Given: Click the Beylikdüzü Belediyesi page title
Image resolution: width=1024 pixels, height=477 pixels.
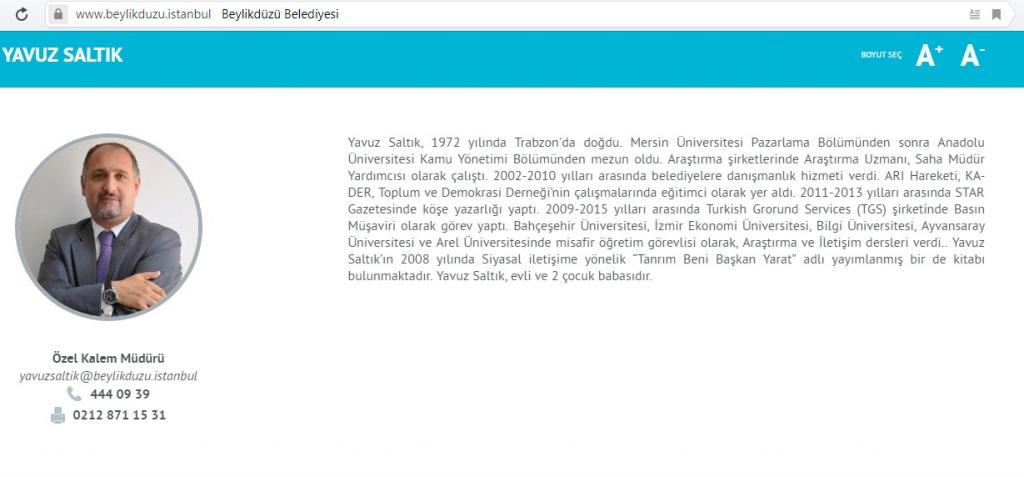Looking at the screenshot, I should click(280, 15).
